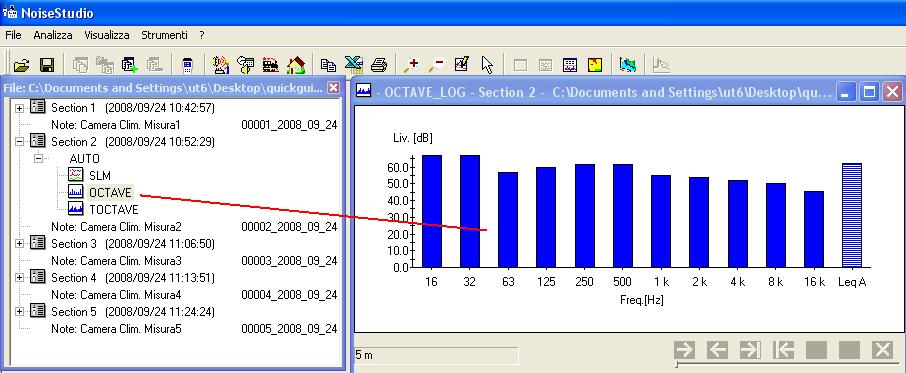This screenshot has height=373, width=906.
Task: Click the train icon in toolbar
Action: point(270,65)
